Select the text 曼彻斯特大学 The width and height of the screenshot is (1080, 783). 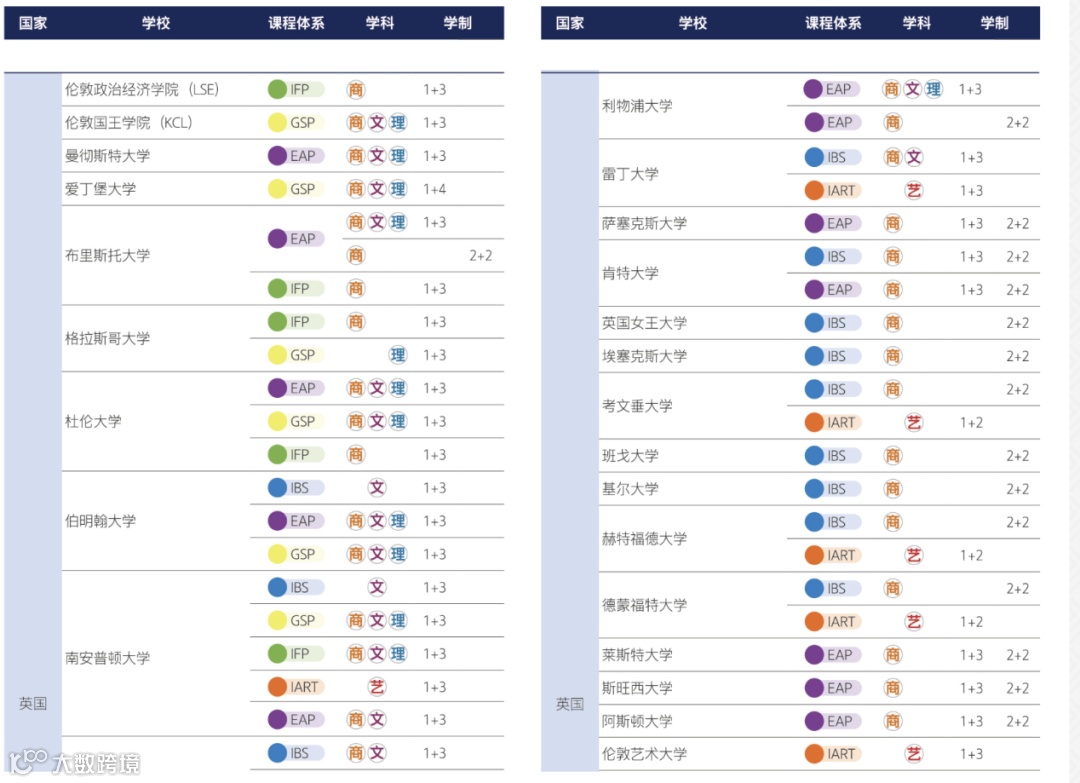click(107, 156)
